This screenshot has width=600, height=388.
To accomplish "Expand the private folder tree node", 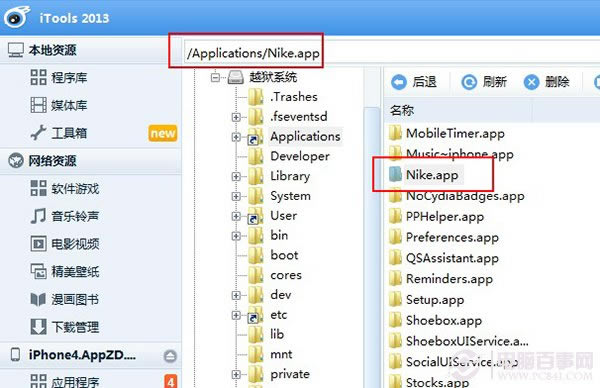I will [x=236, y=374].
